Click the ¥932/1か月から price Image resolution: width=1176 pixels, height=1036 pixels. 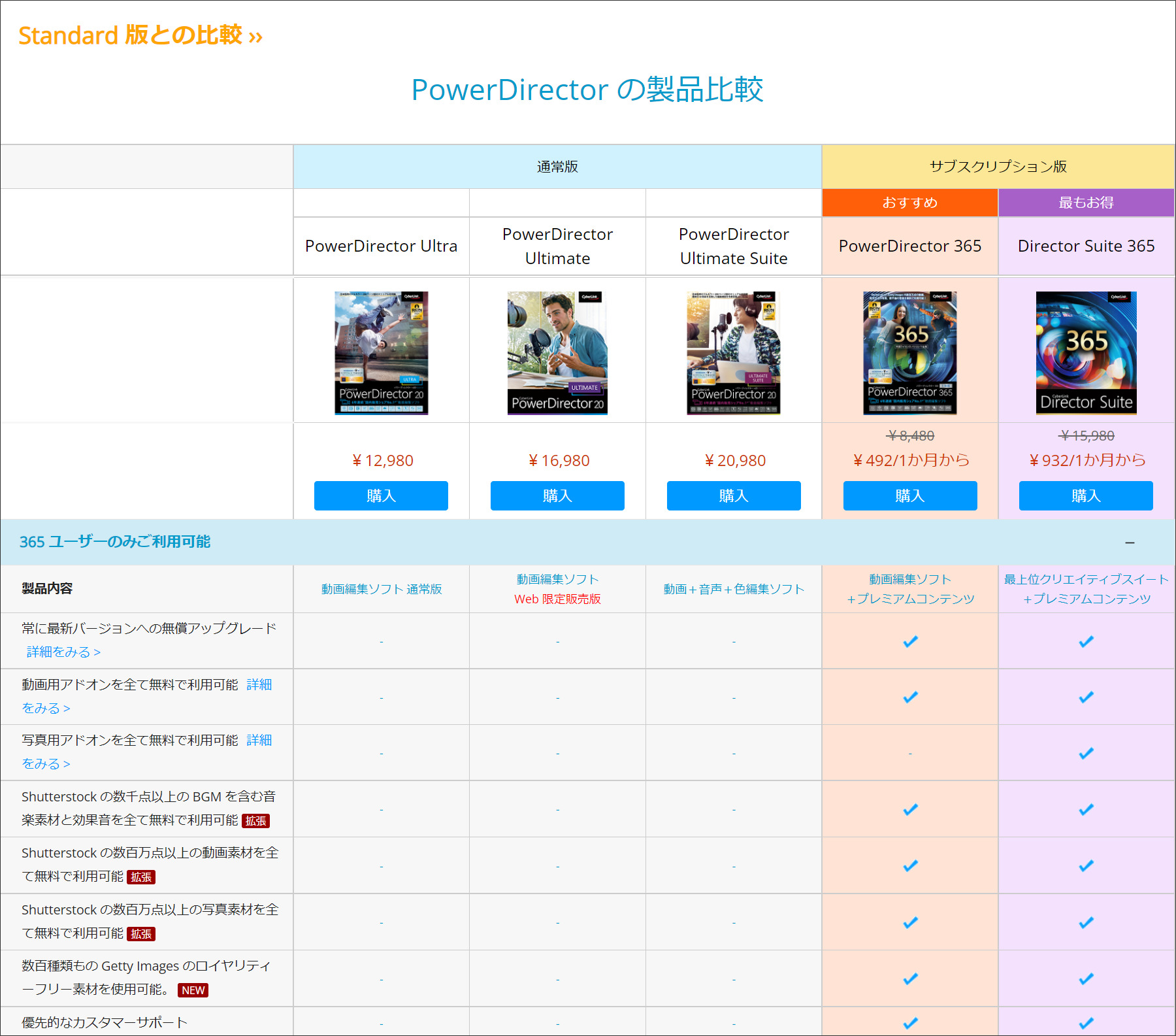pyautogui.click(x=1087, y=460)
